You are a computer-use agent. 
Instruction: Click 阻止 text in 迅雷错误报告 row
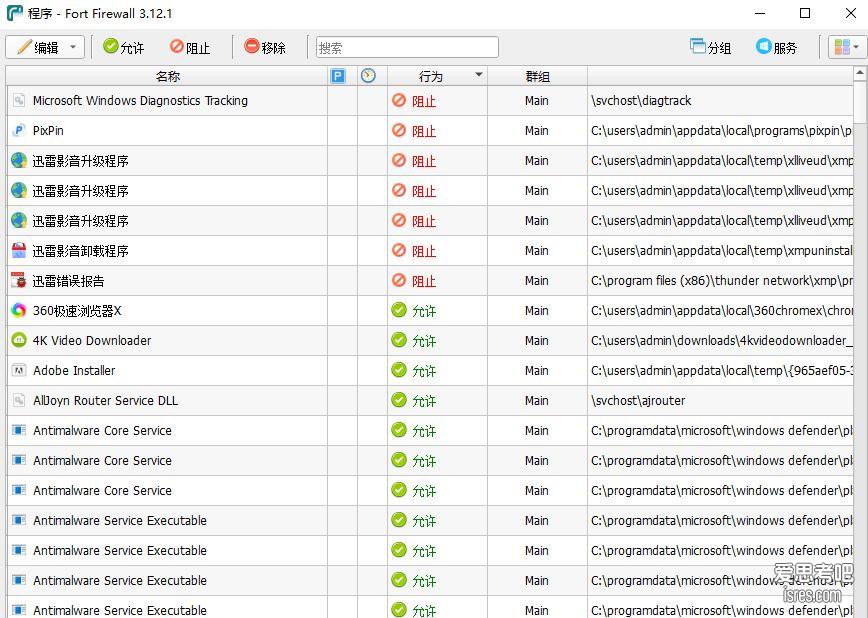tap(424, 281)
